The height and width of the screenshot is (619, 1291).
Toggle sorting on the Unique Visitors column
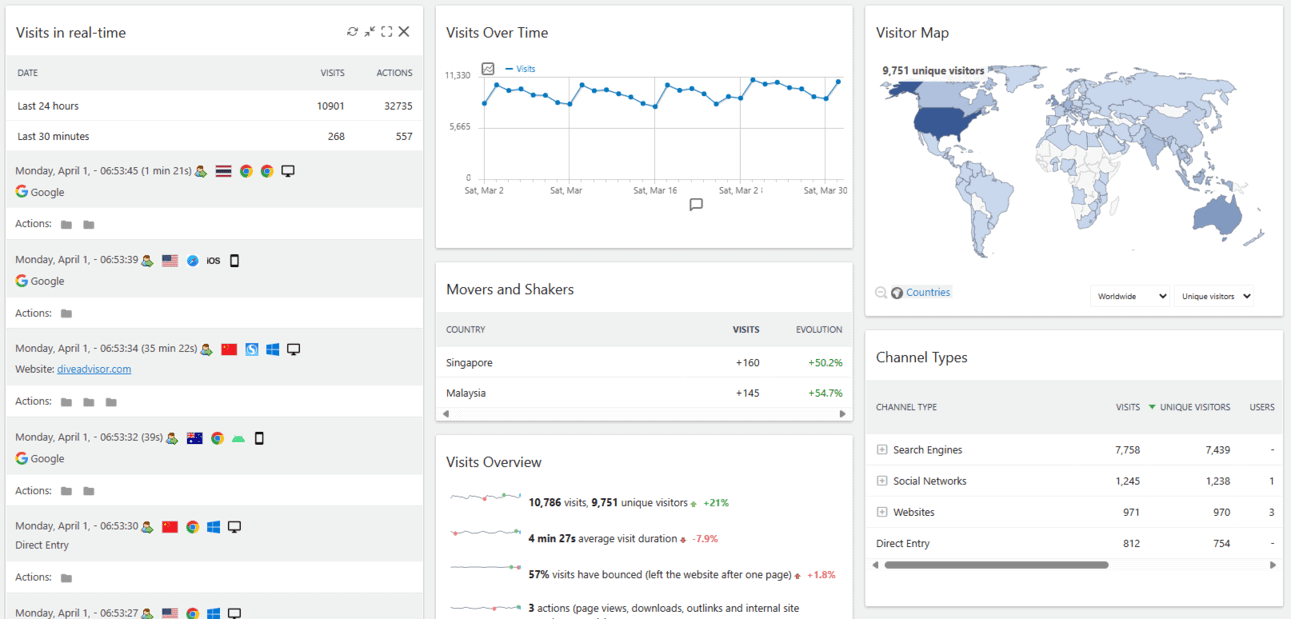pos(1195,407)
